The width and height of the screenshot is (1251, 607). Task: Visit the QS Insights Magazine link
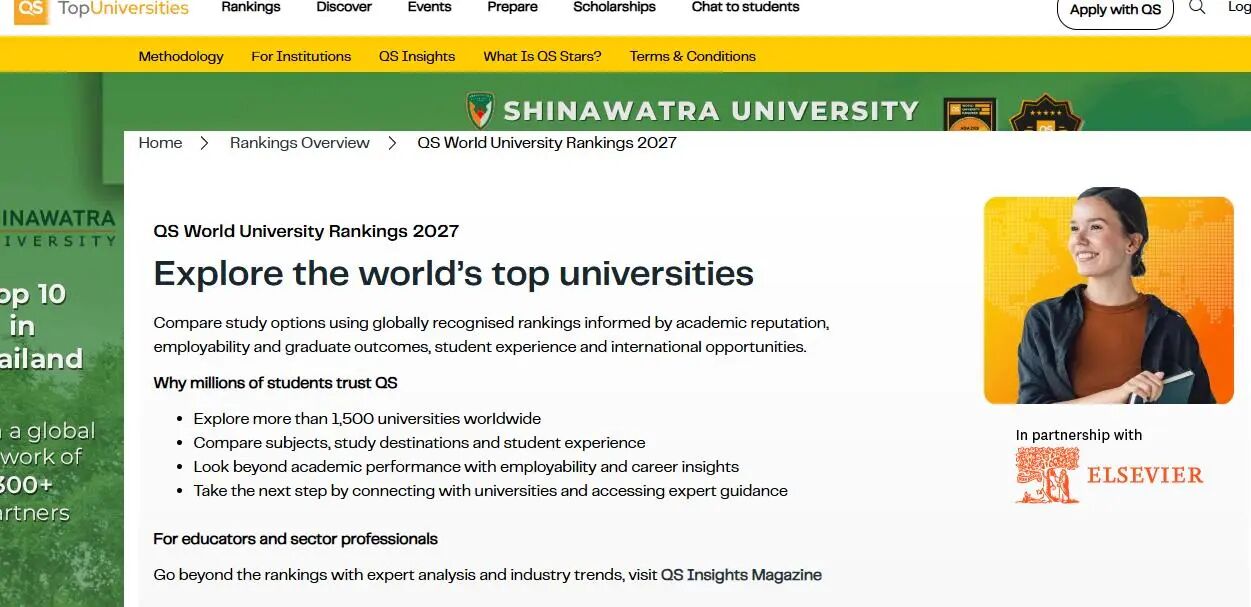(741, 575)
